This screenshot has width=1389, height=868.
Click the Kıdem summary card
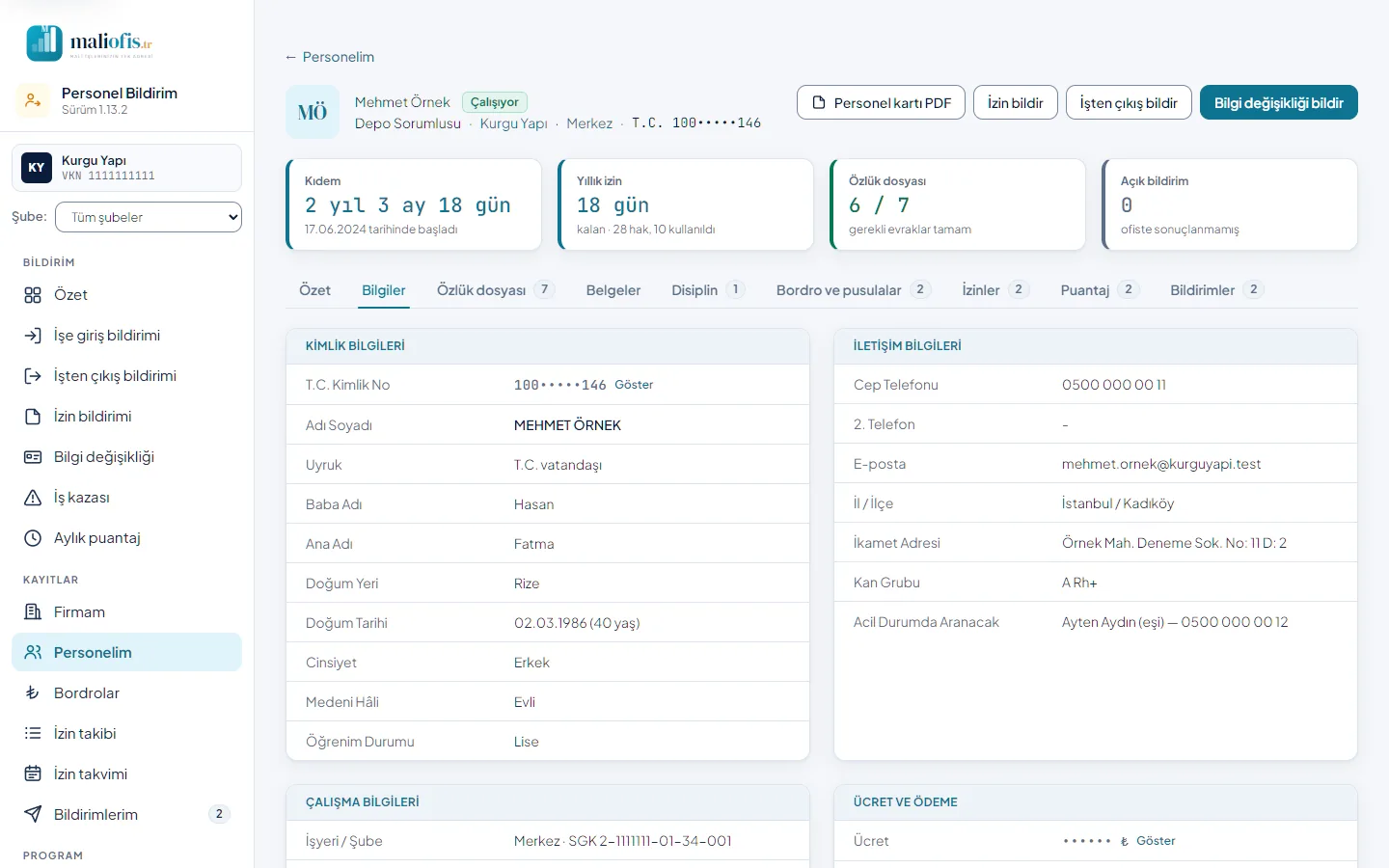[x=414, y=204]
